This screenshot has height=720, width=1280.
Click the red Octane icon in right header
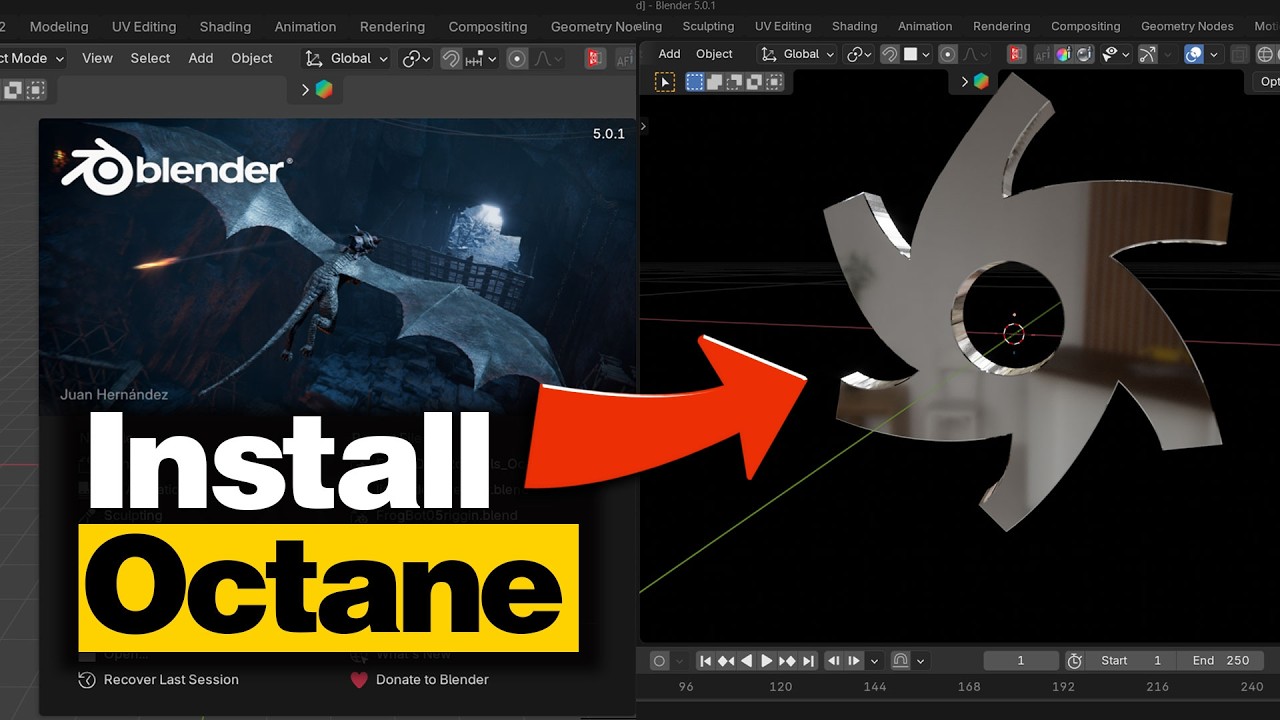[x=1016, y=54]
